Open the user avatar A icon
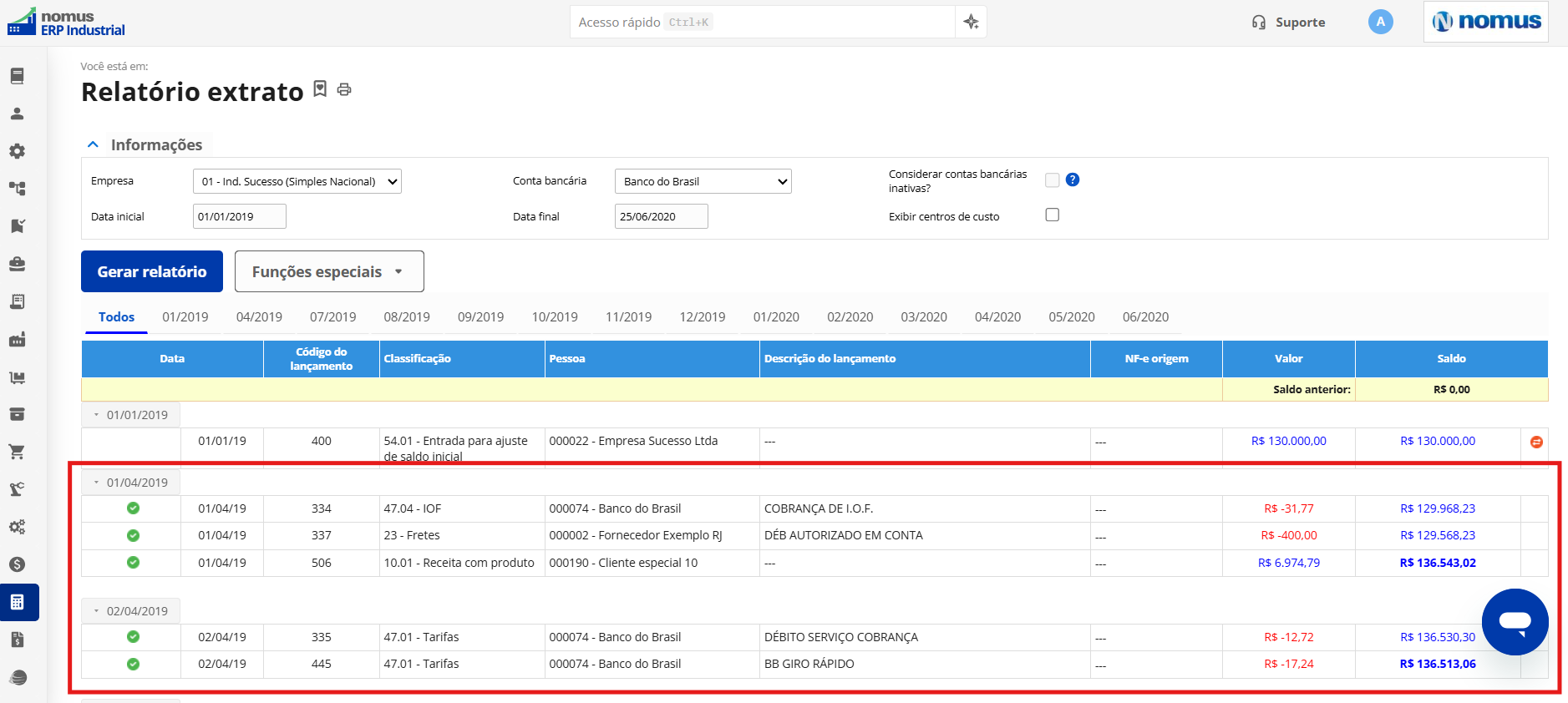The height and width of the screenshot is (703, 1568). [1380, 22]
